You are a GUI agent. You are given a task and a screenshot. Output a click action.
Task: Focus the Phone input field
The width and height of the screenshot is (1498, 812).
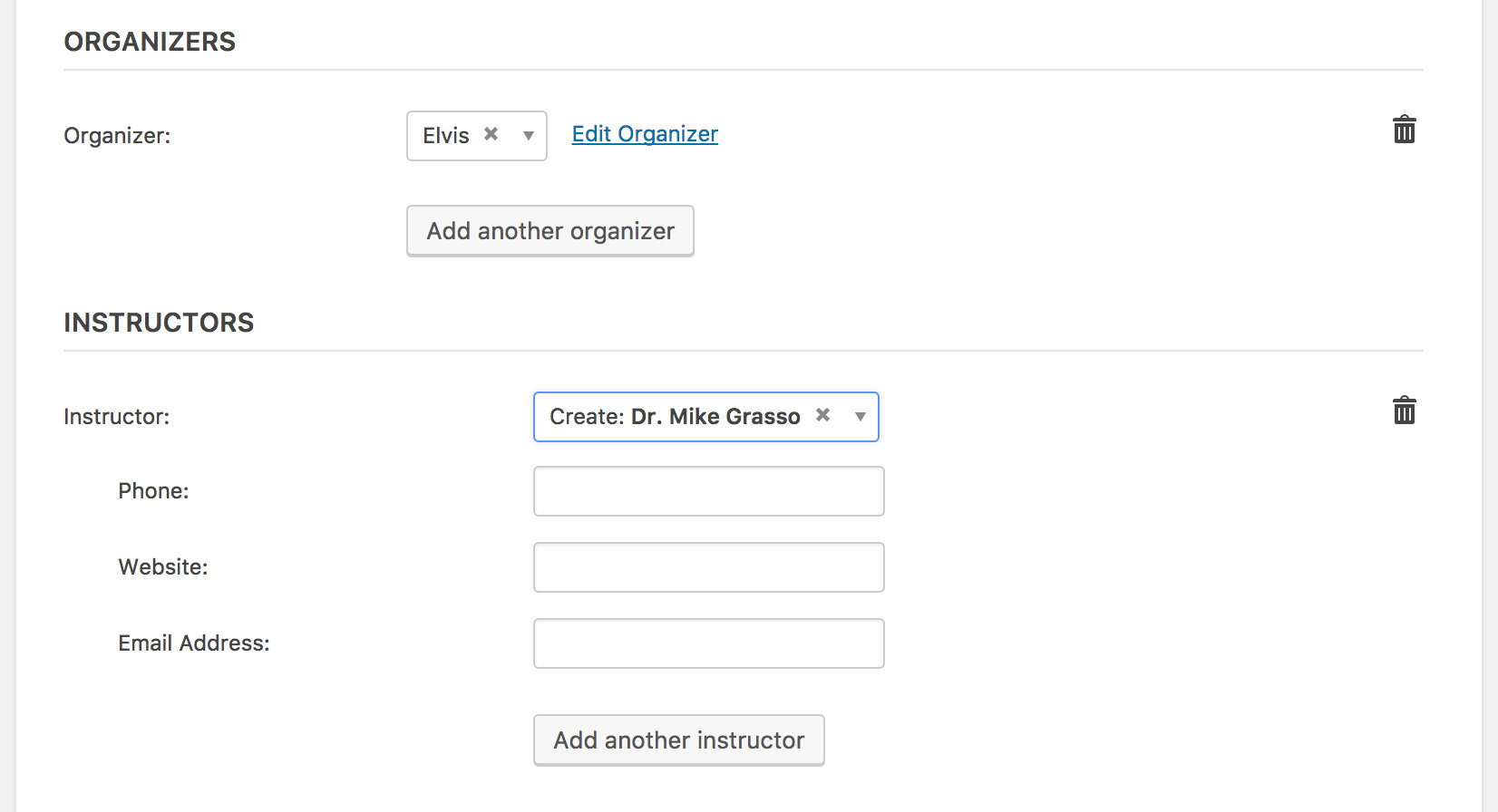(708, 491)
